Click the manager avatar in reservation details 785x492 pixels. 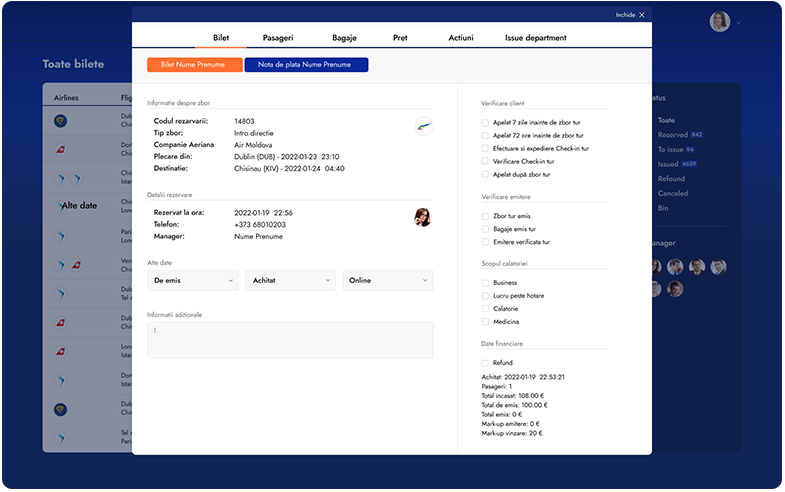(x=423, y=217)
